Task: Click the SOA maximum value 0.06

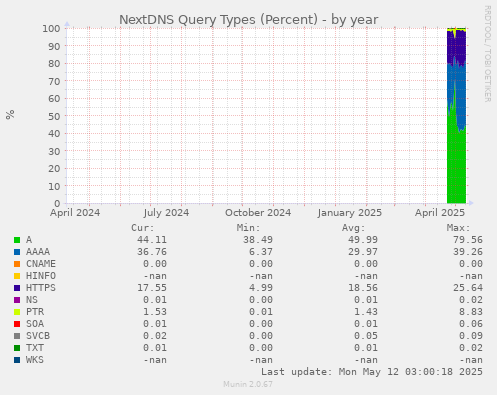Action: (471, 324)
